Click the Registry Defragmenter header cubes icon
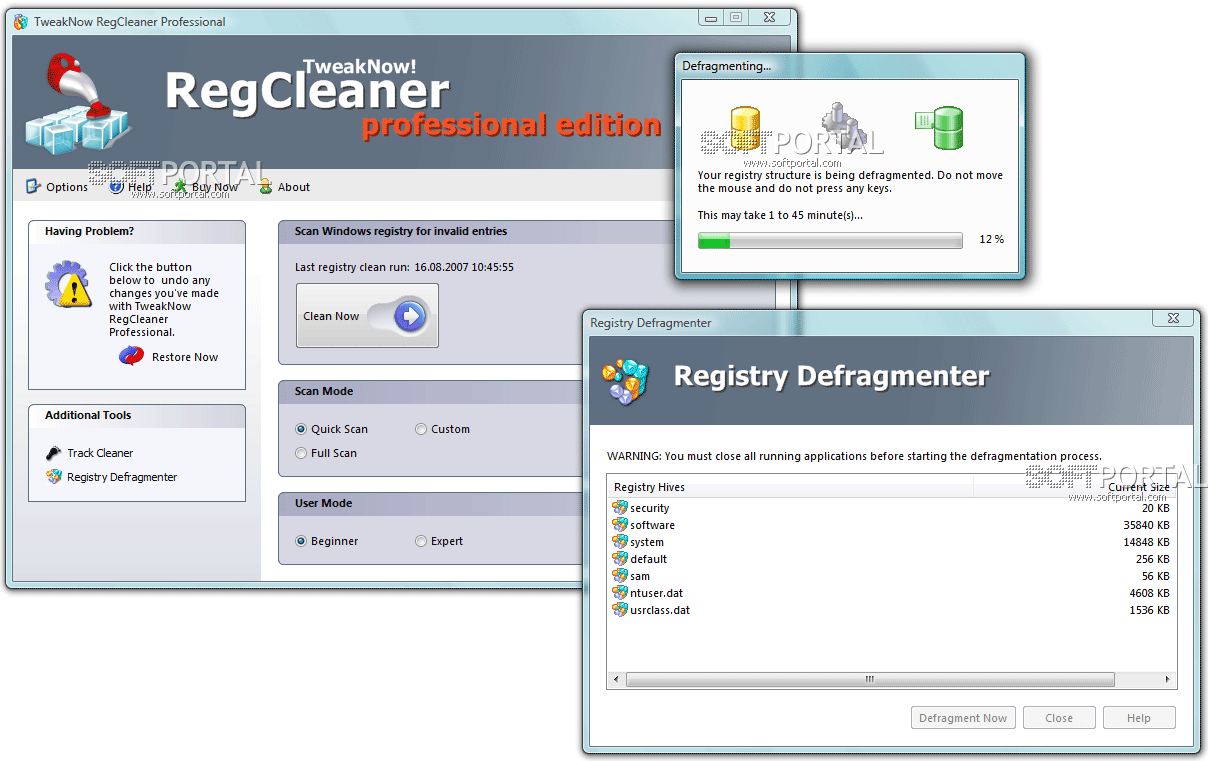Image resolution: width=1208 pixels, height=761 pixels. coord(626,381)
